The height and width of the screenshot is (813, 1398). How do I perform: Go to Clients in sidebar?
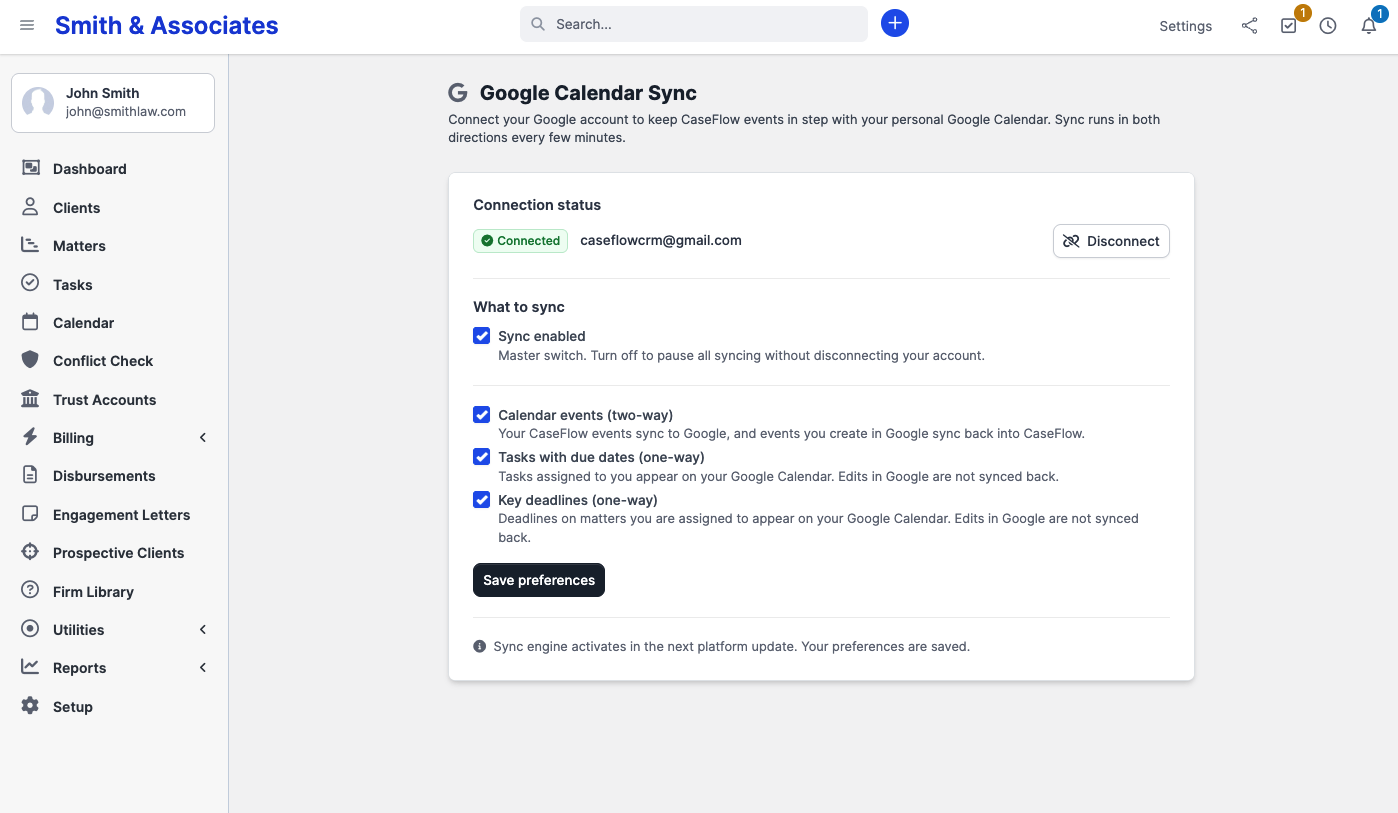(114, 208)
